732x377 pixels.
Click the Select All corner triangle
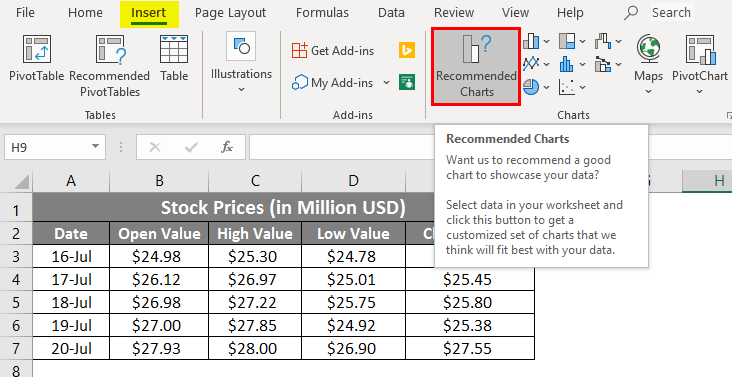21,182
